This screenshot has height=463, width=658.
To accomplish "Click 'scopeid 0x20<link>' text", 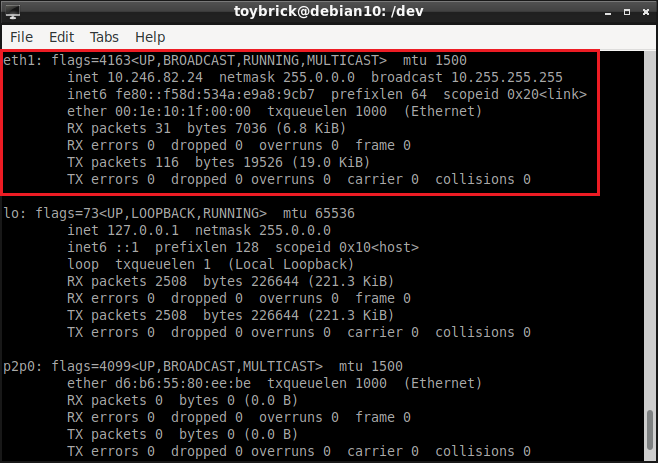I will point(515,94).
